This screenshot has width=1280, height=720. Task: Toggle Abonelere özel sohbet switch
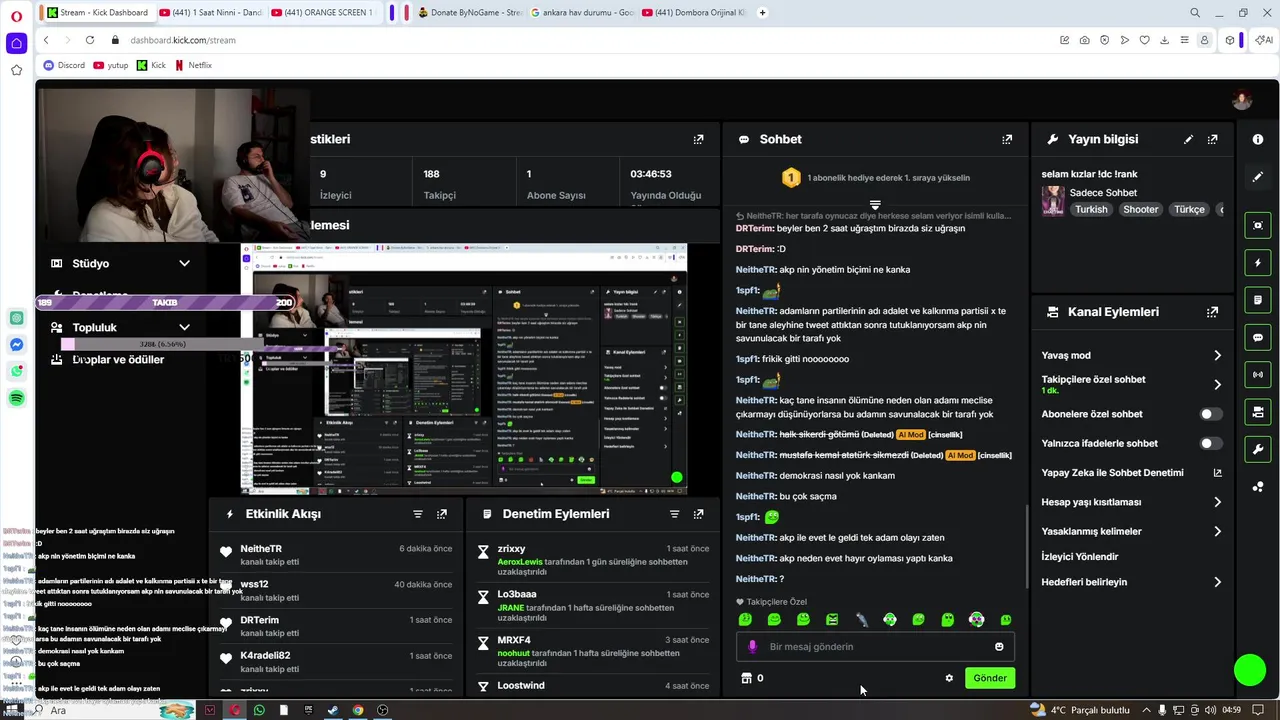tap(1210, 414)
